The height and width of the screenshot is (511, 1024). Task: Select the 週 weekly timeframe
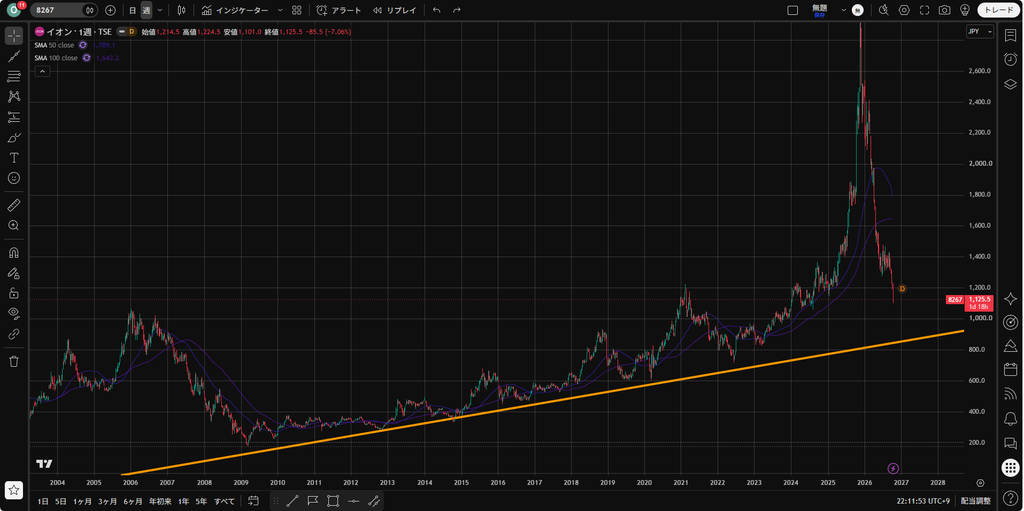[x=146, y=10]
